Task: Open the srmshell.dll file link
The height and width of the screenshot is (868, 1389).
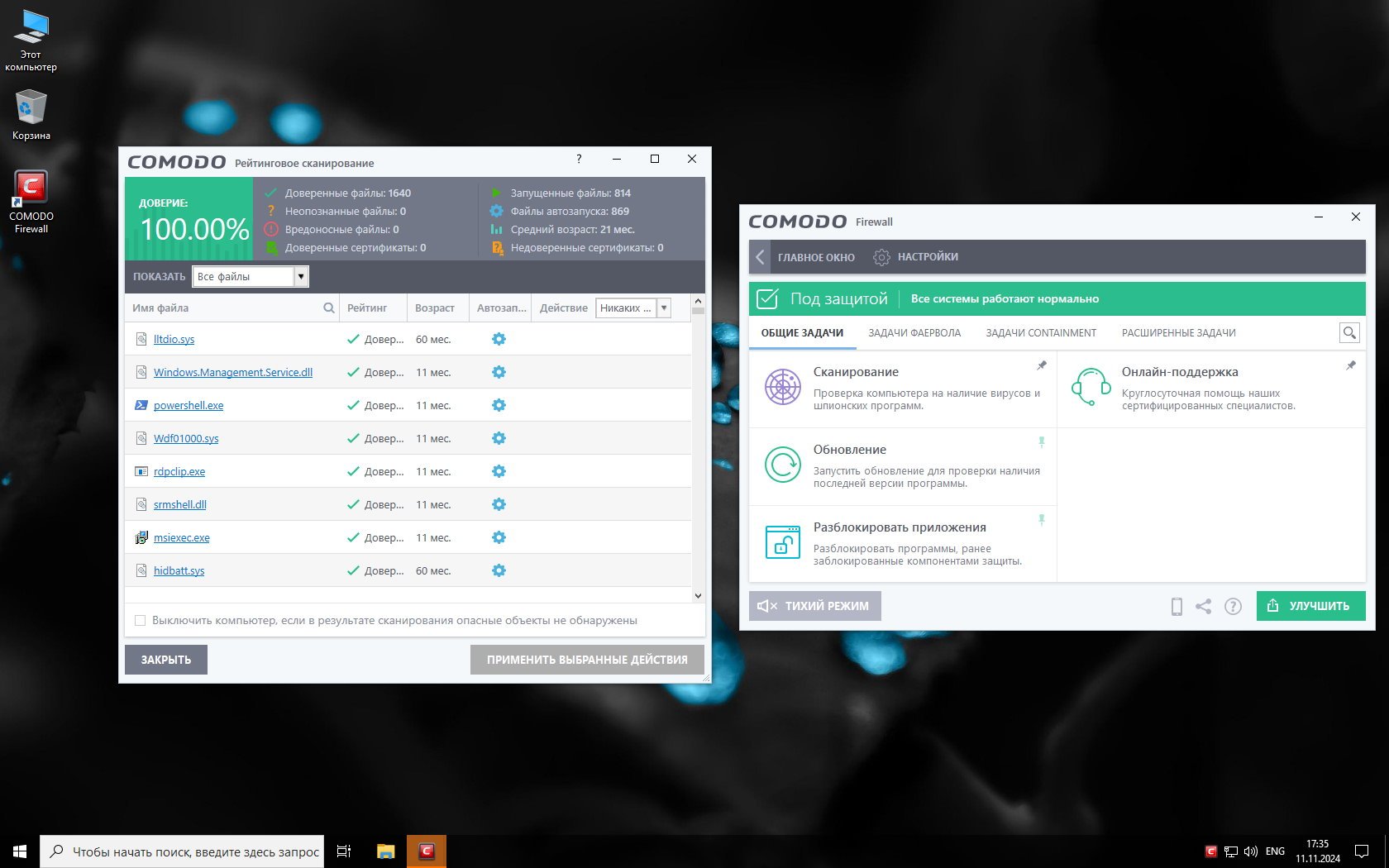Action: pyautogui.click(x=180, y=504)
